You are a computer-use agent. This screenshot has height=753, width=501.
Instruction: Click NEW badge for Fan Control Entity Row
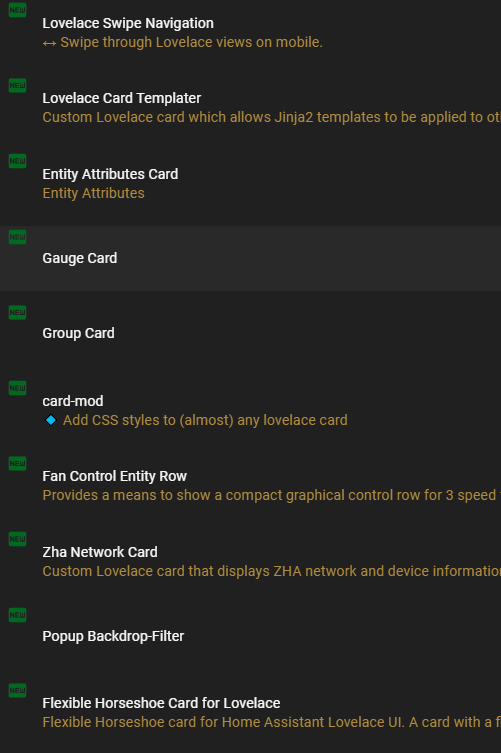17,463
